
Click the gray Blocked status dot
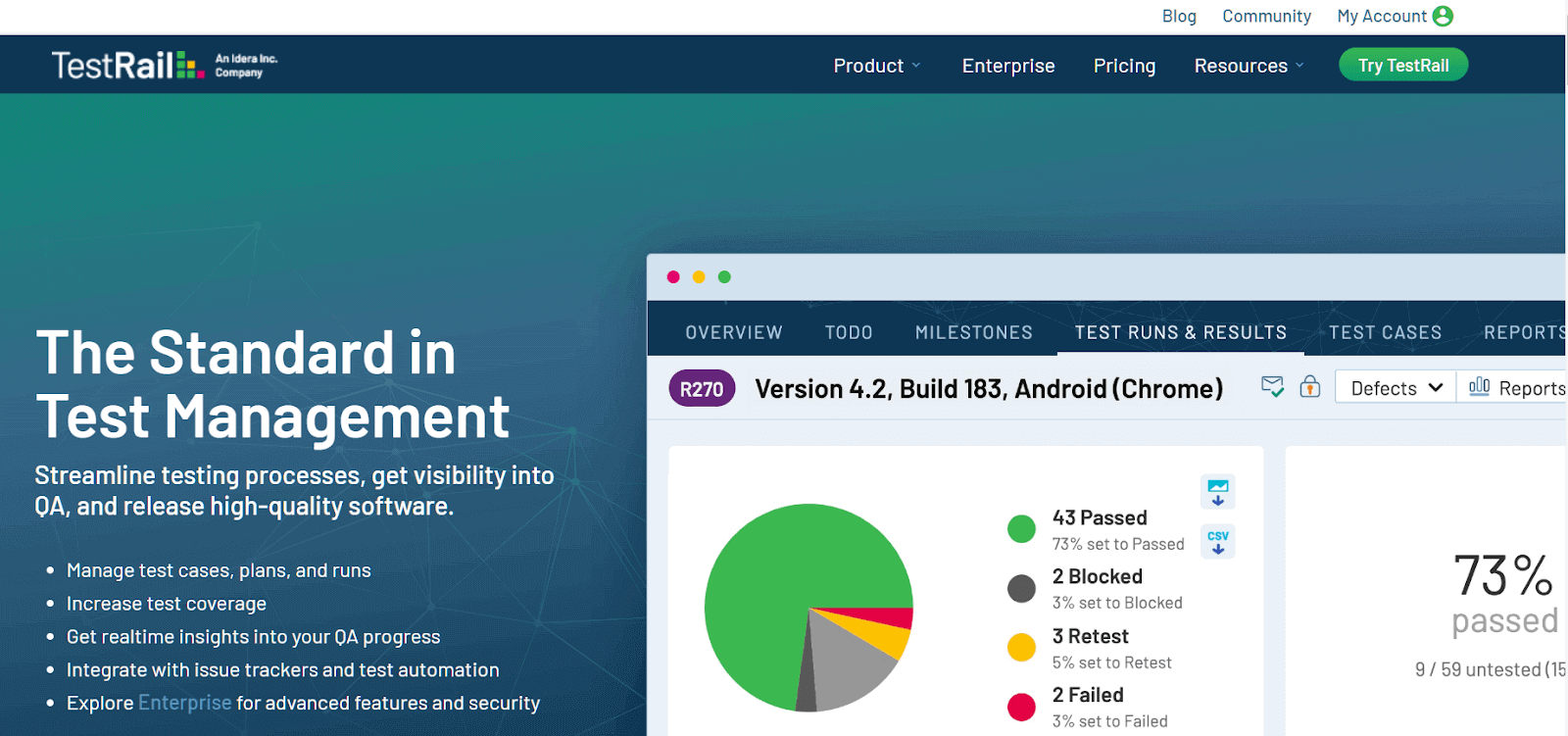1021,588
